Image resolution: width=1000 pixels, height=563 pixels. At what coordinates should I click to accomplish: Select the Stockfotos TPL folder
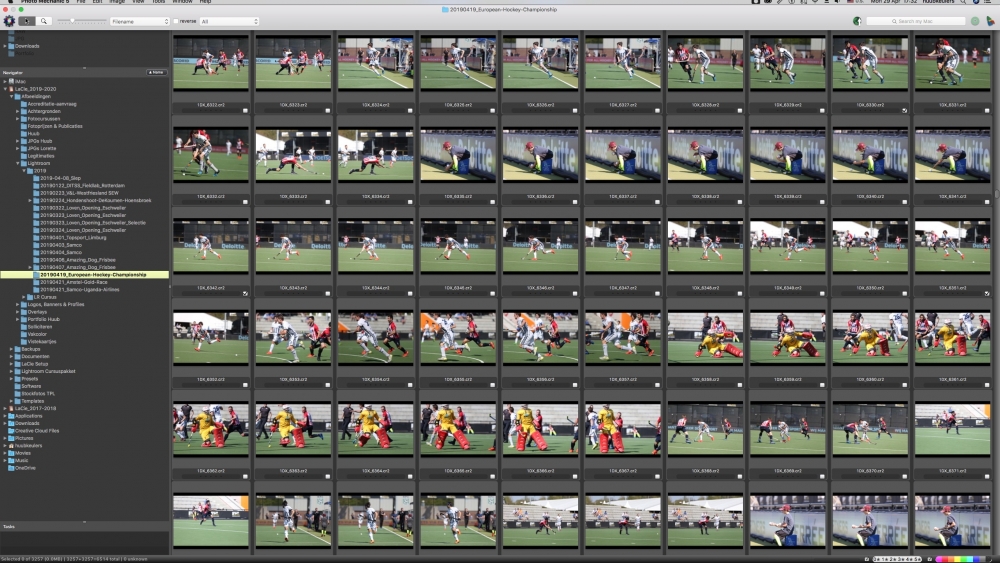pos(38,393)
